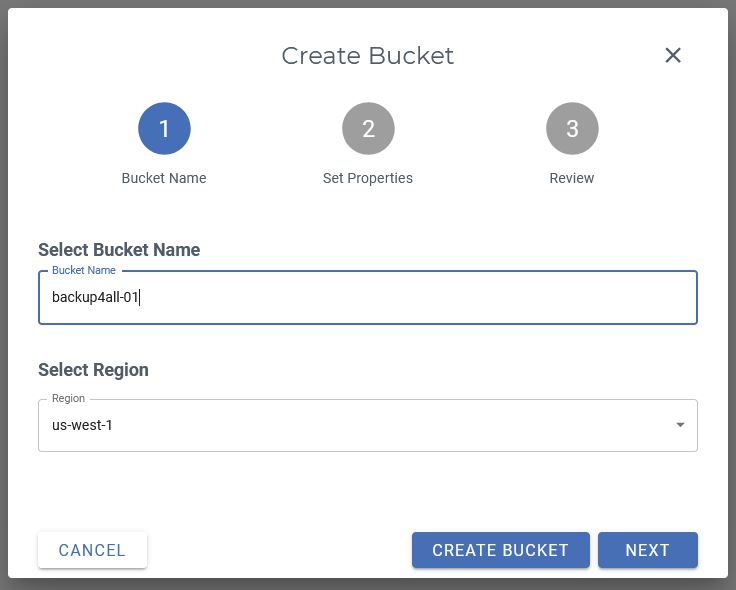Click the small Bucket Name floating label
Screen dimensions: 736x590
point(84,270)
